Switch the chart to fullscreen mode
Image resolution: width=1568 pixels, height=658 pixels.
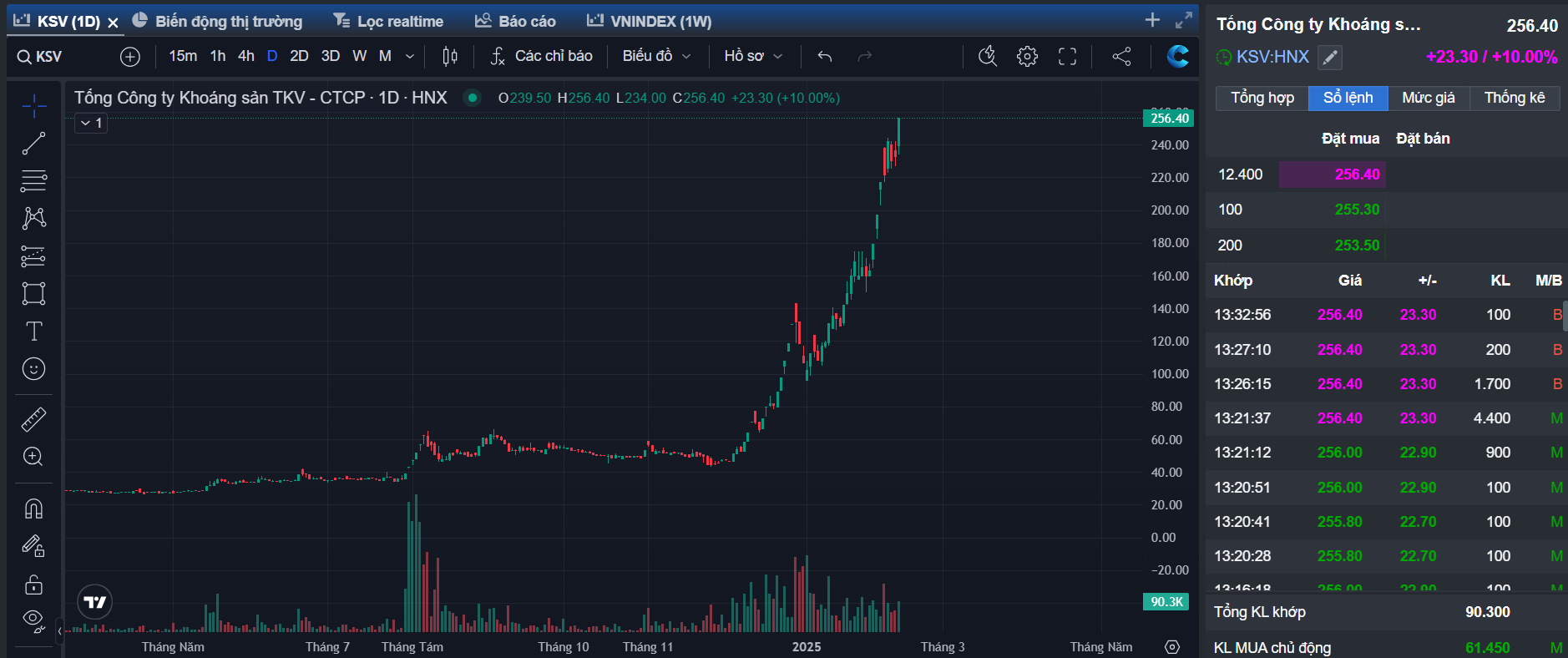[1067, 56]
